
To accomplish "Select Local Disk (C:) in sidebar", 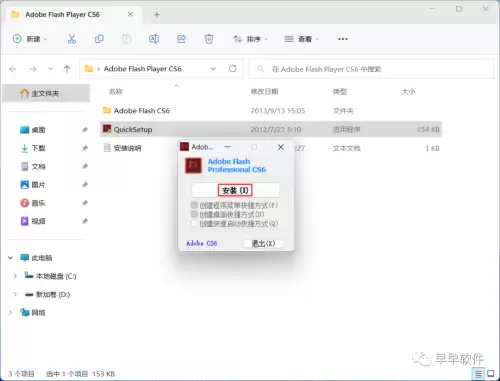I will 50,276.
